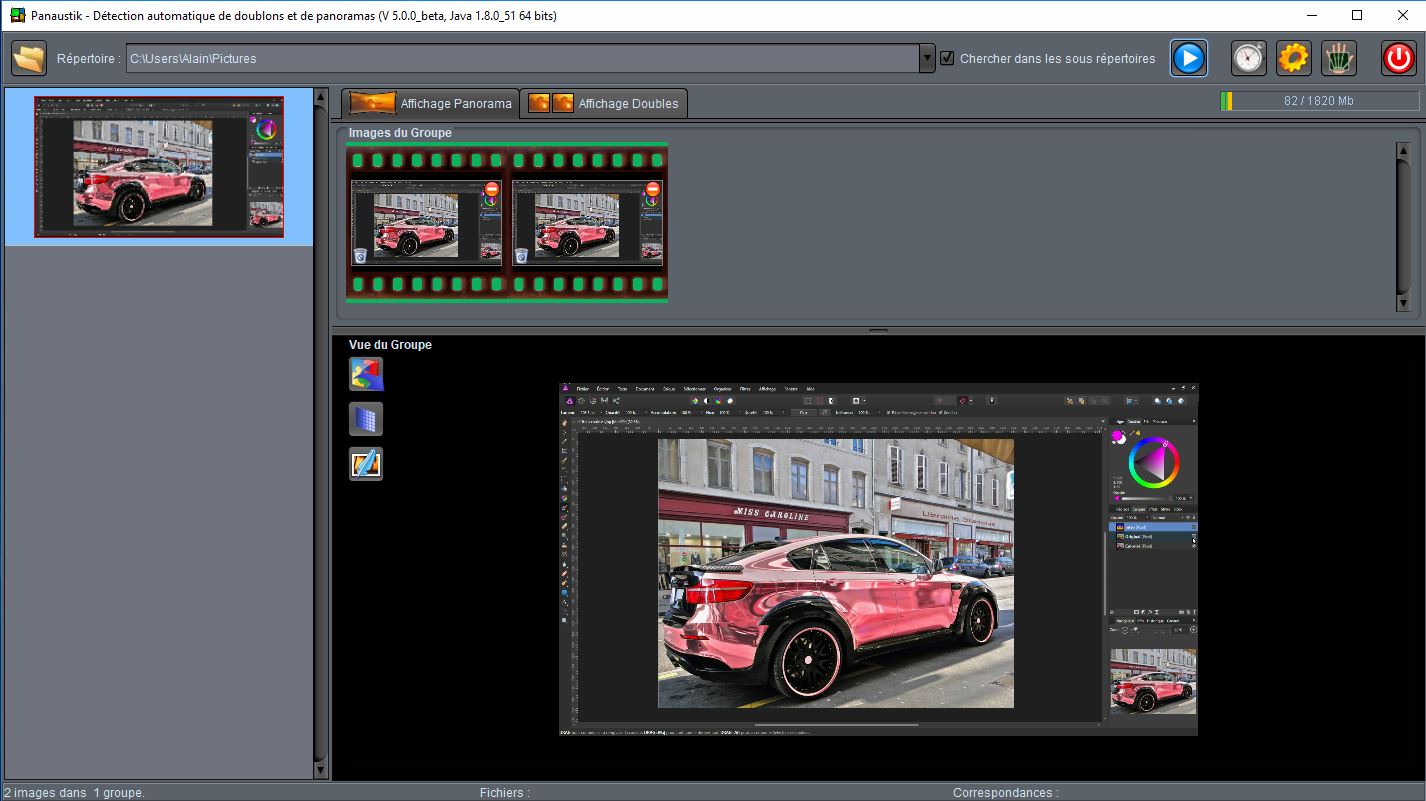Open the stopwatch timing tool
Screen dimensions: 1426x801
coord(1248,58)
